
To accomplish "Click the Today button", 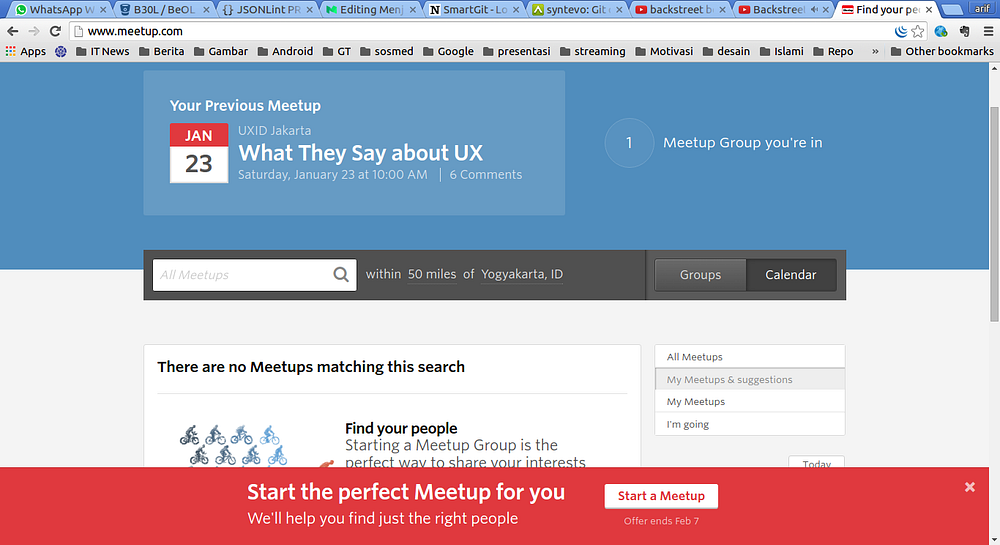I will (816, 463).
